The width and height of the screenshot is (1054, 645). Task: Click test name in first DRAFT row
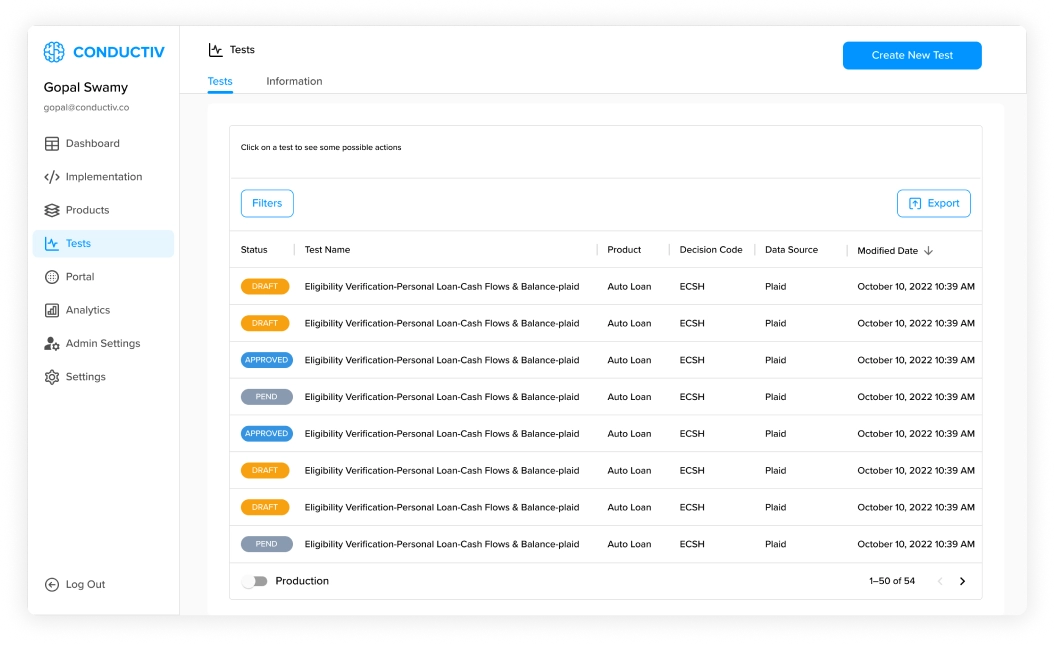pos(442,287)
